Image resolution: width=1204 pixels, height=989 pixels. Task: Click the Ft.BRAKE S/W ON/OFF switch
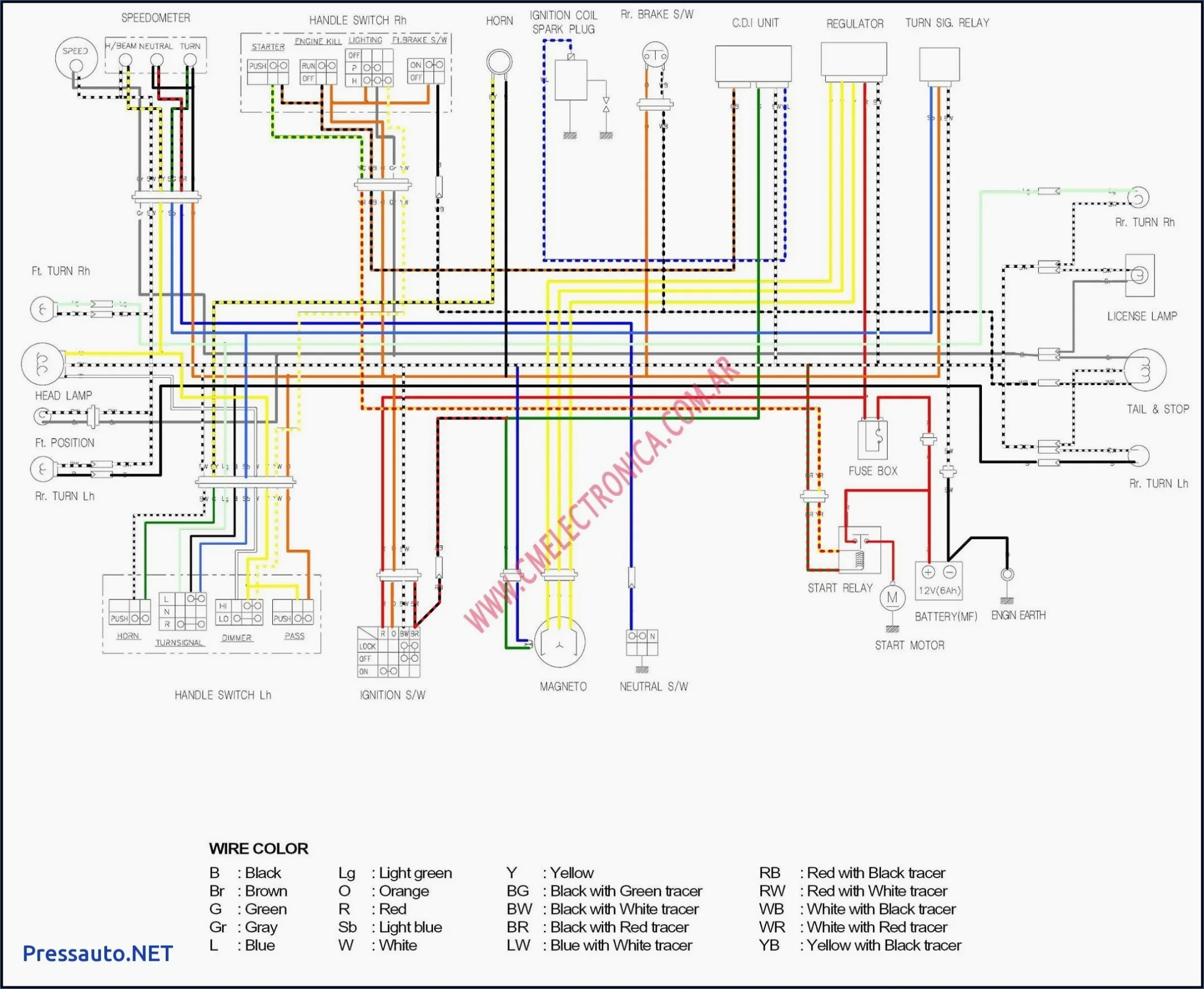[x=426, y=71]
